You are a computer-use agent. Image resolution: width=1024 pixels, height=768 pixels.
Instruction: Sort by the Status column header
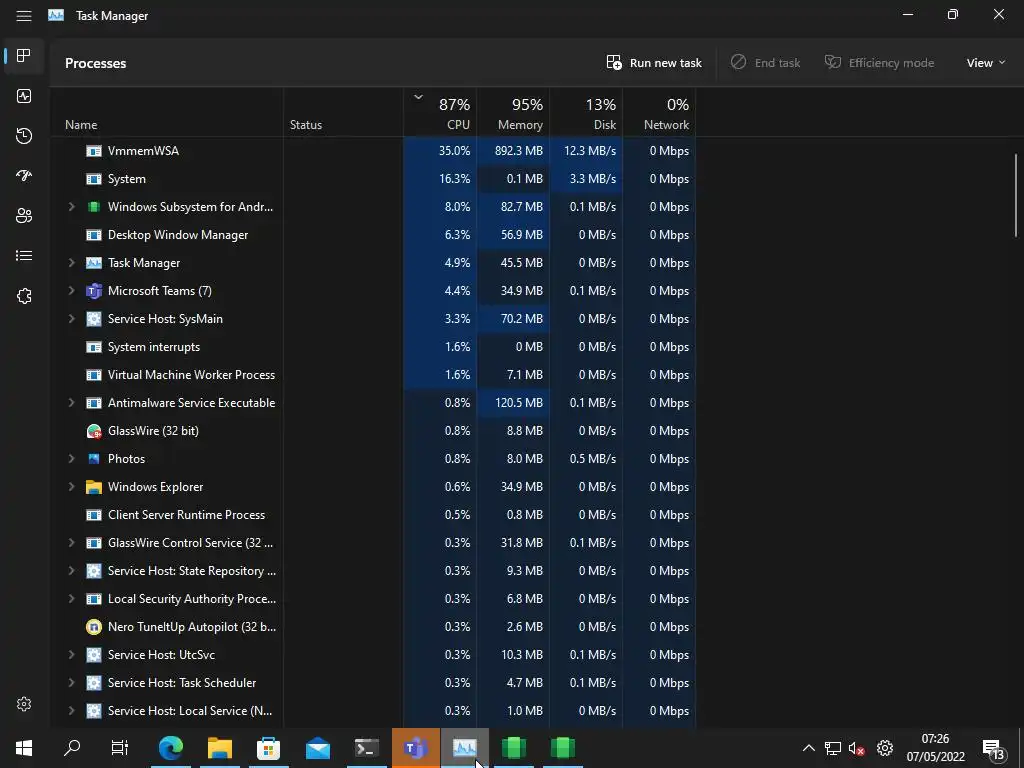[x=344, y=112]
